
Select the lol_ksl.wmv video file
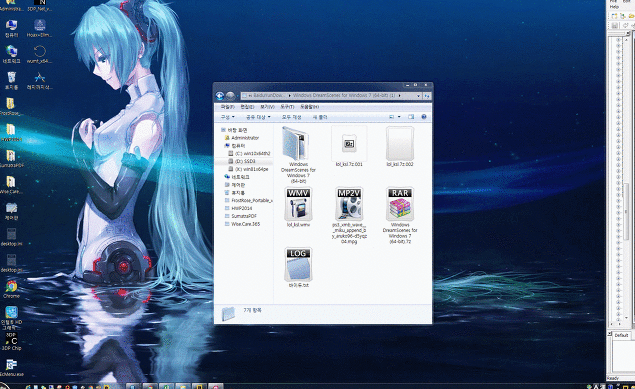pyautogui.click(x=298, y=207)
